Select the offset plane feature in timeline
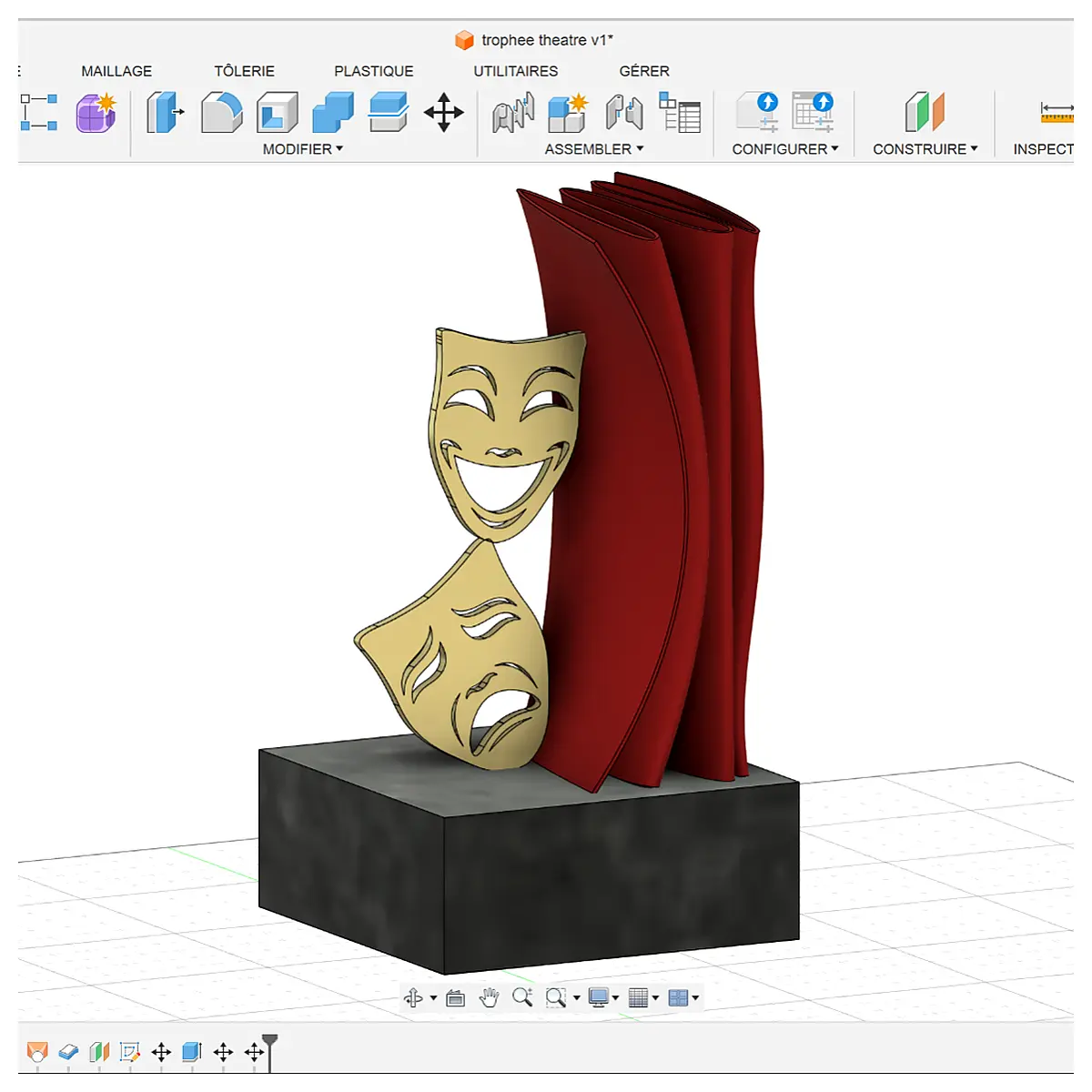This screenshot has width=1092, height=1092. tap(99, 1052)
